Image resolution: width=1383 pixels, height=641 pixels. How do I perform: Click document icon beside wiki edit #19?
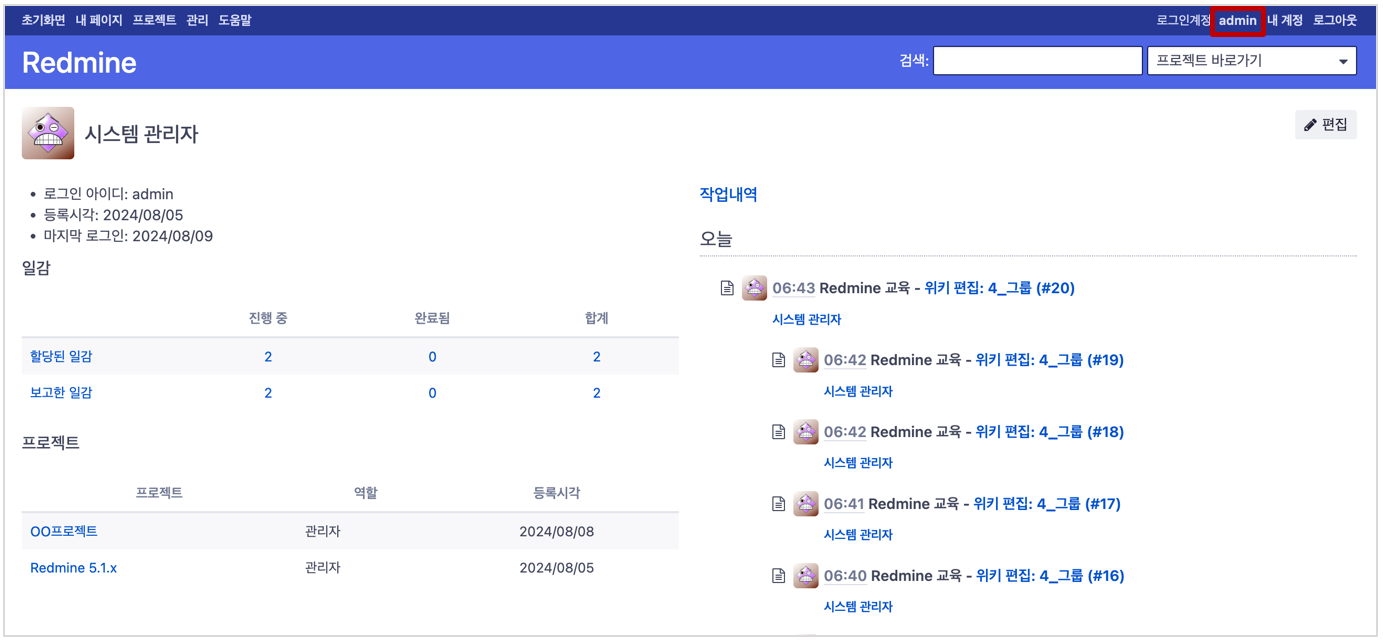[778, 360]
